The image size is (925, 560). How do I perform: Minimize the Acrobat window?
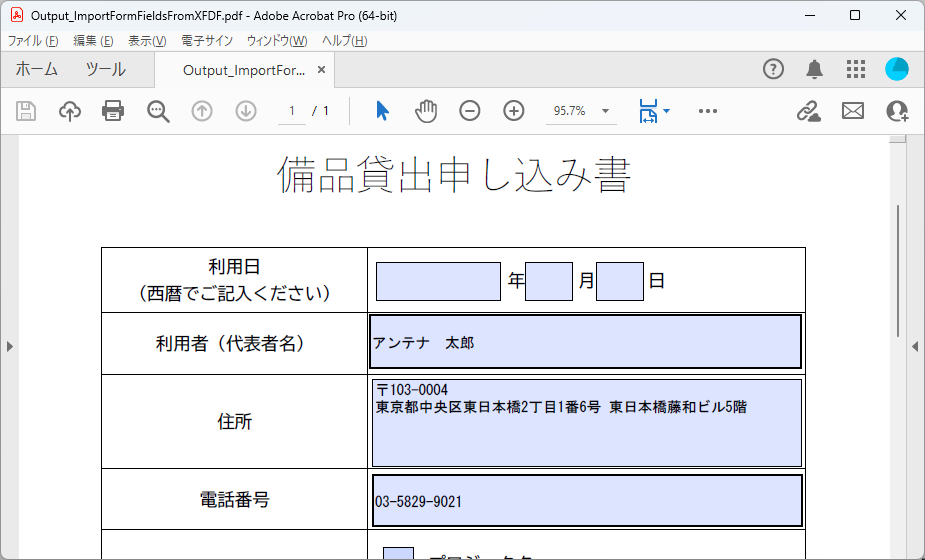(808, 15)
